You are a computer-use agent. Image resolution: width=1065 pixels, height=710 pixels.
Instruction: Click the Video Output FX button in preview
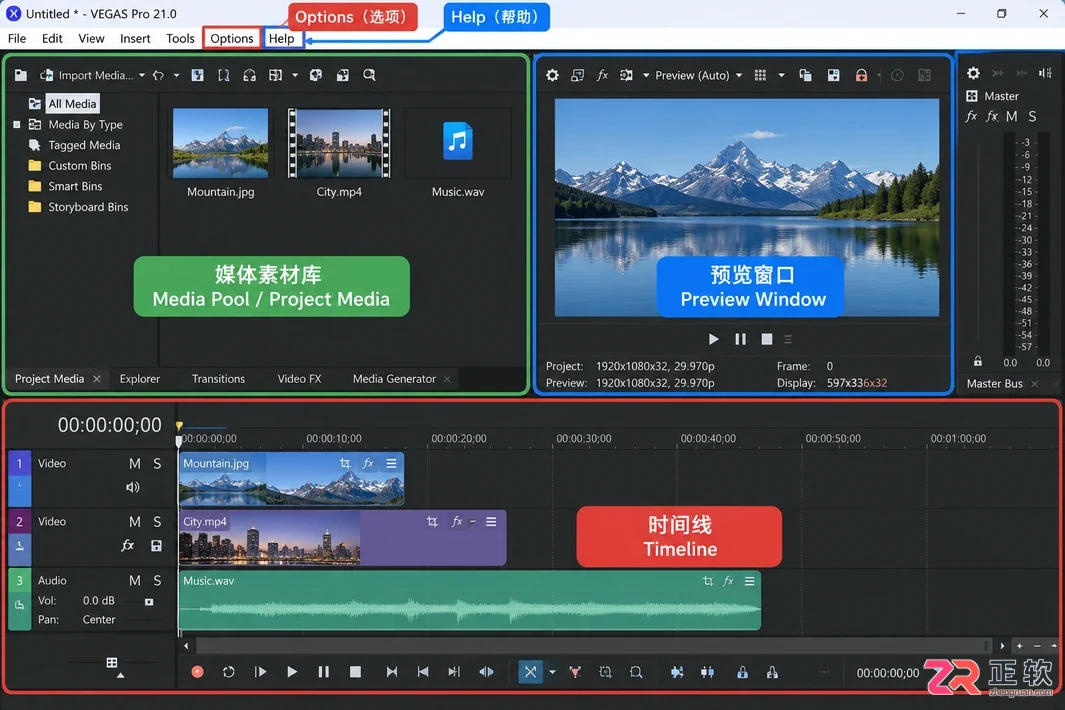click(602, 75)
